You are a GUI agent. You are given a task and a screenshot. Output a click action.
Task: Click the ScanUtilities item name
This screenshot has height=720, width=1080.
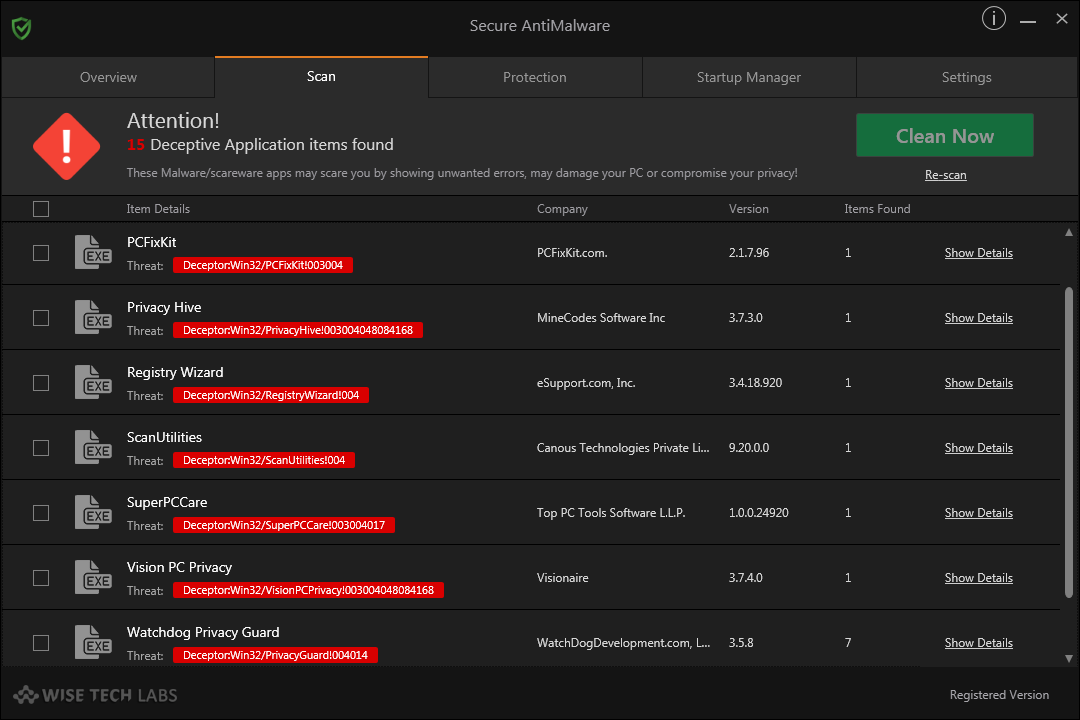click(x=164, y=437)
